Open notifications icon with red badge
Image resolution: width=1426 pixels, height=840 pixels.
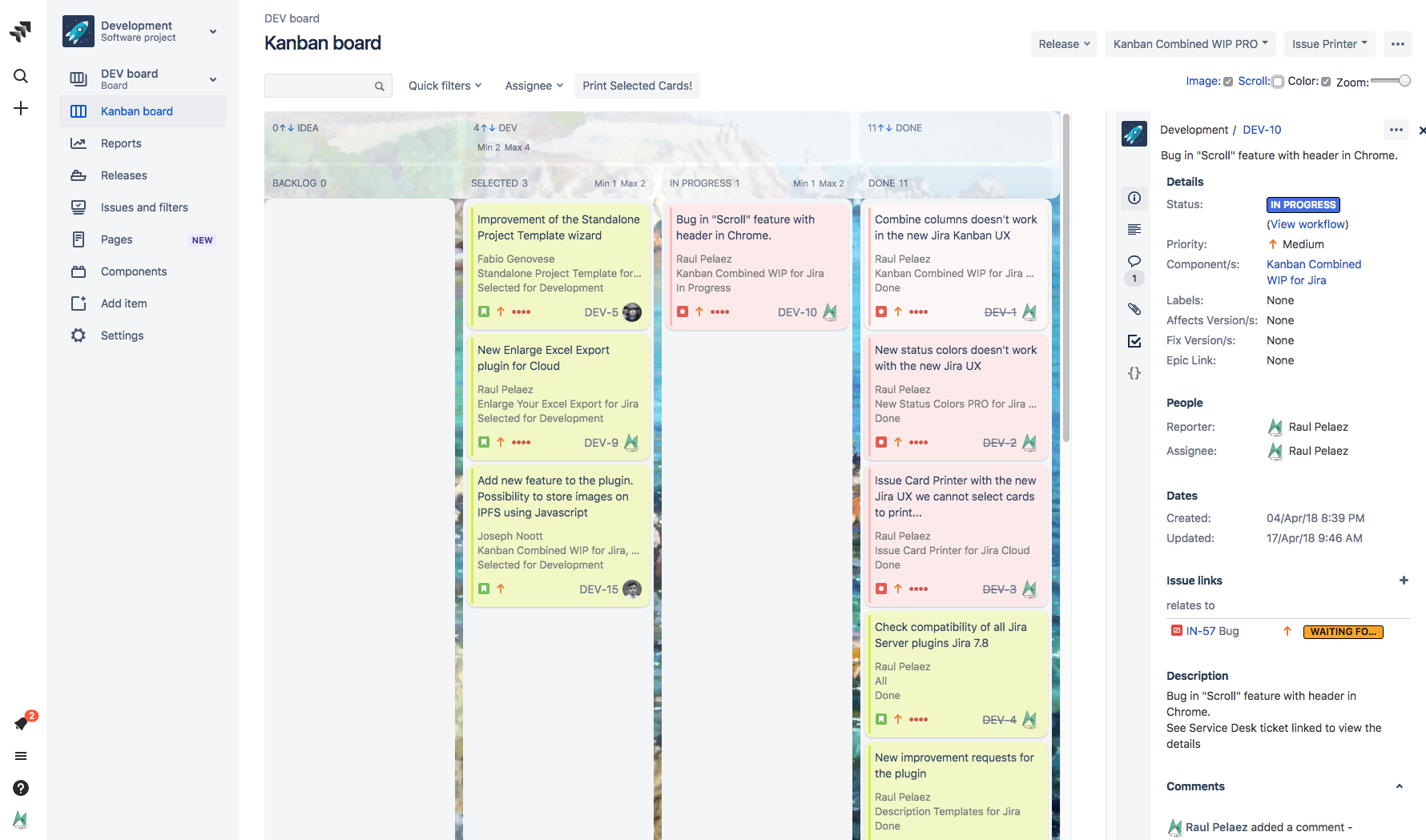(22, 723)
